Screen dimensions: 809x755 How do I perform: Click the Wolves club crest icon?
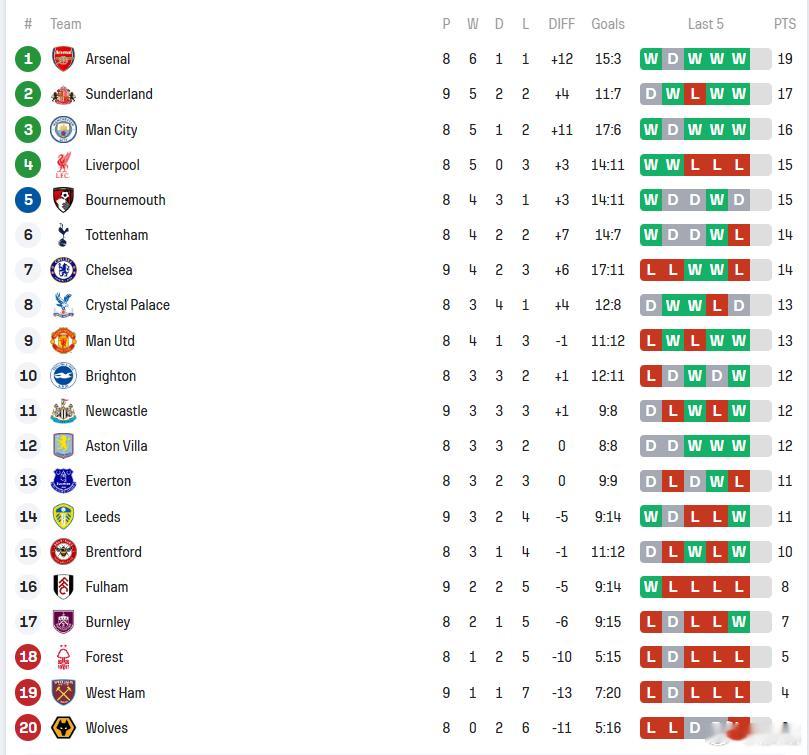point(63,728)
